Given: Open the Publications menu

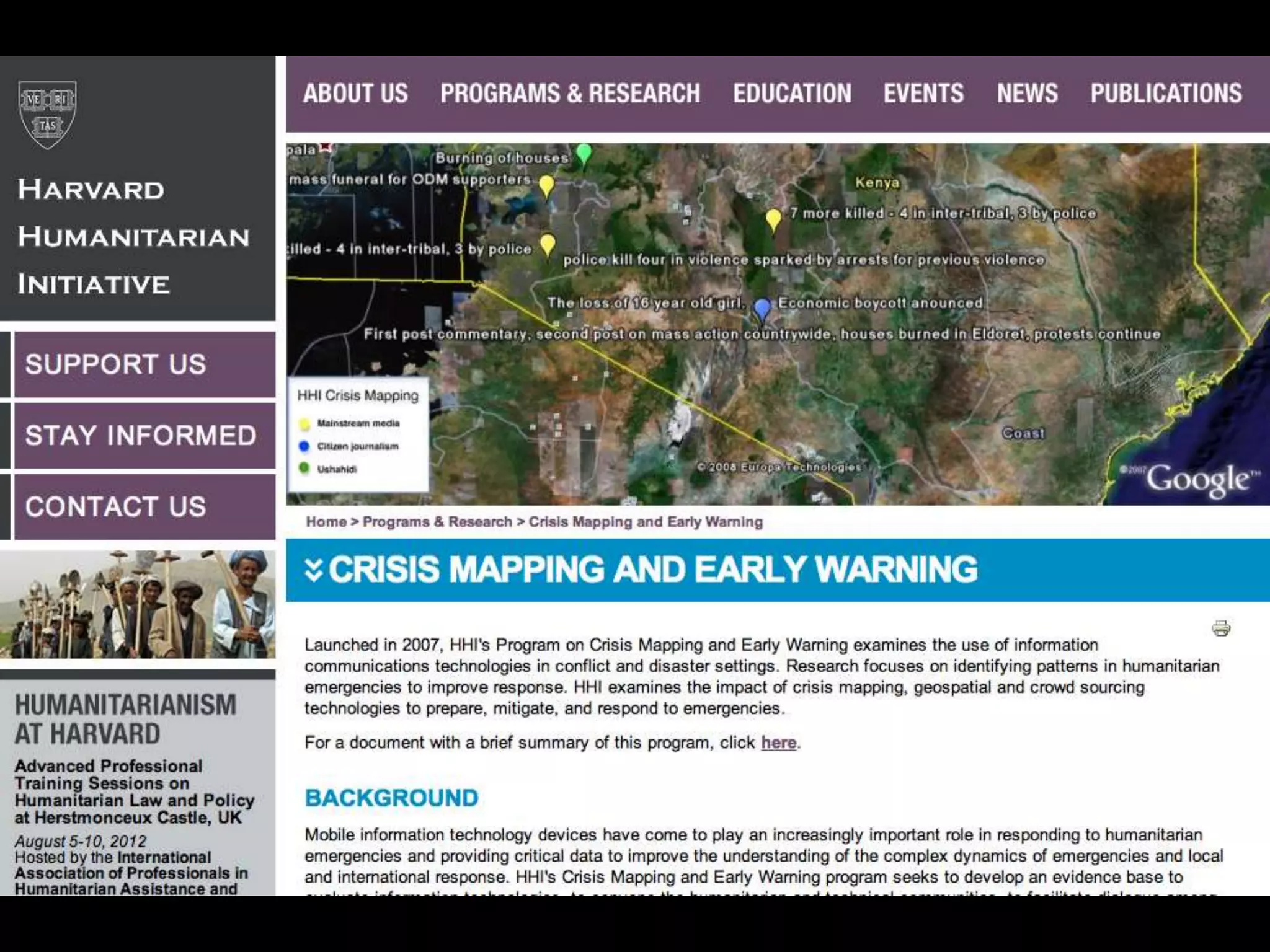Looking at the screenshot, I should coord(1166,94).
